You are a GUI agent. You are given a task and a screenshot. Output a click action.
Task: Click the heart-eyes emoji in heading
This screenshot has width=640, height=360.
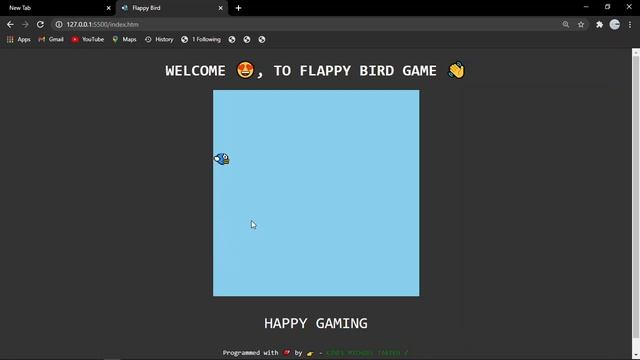click(x=245, y=70)
